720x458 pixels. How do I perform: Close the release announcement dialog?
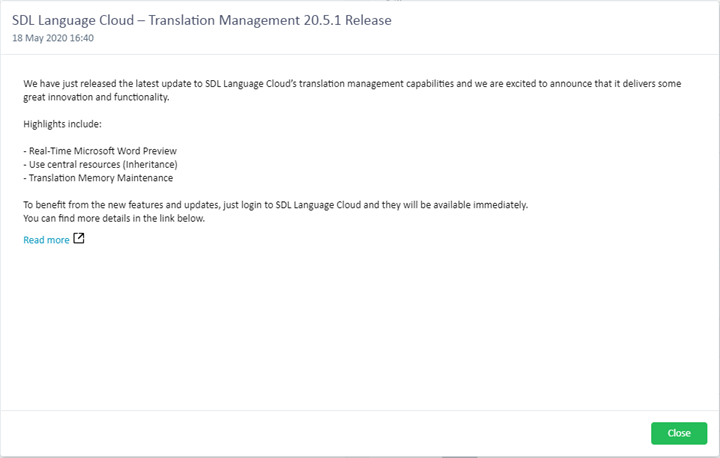[679, 433]
